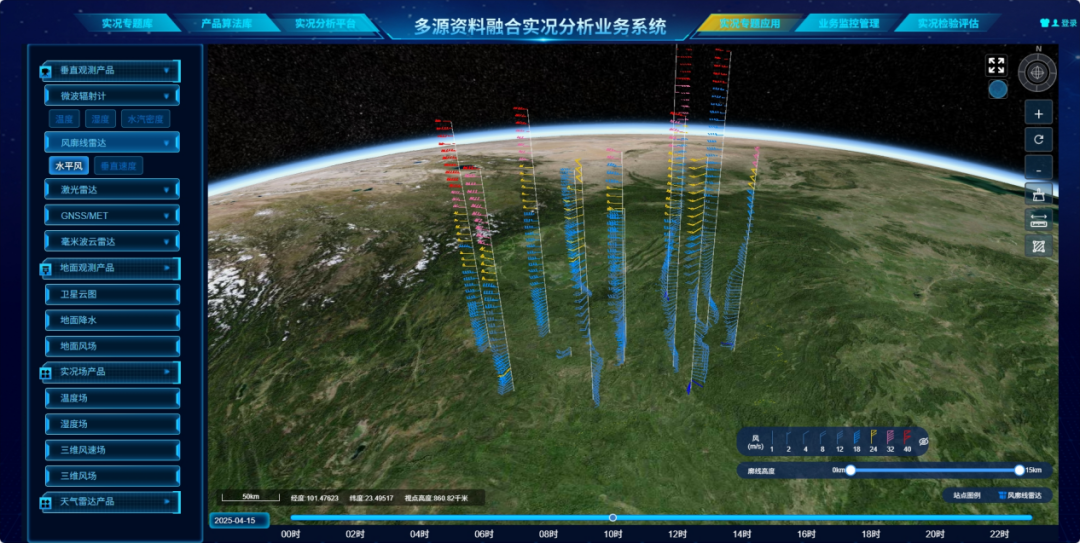This screenshot has height=543, width=1080.
Task: Toggle the 水汽密度 button
Action: point(146,119)
